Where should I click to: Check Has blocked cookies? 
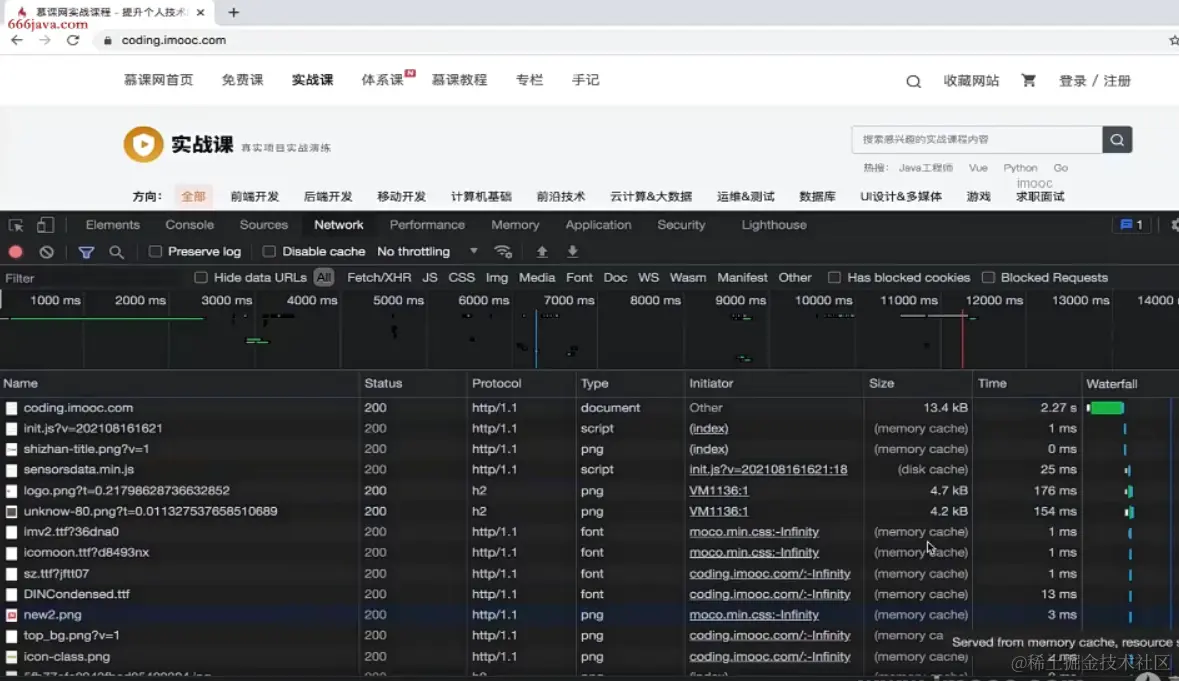click(834, 277)
